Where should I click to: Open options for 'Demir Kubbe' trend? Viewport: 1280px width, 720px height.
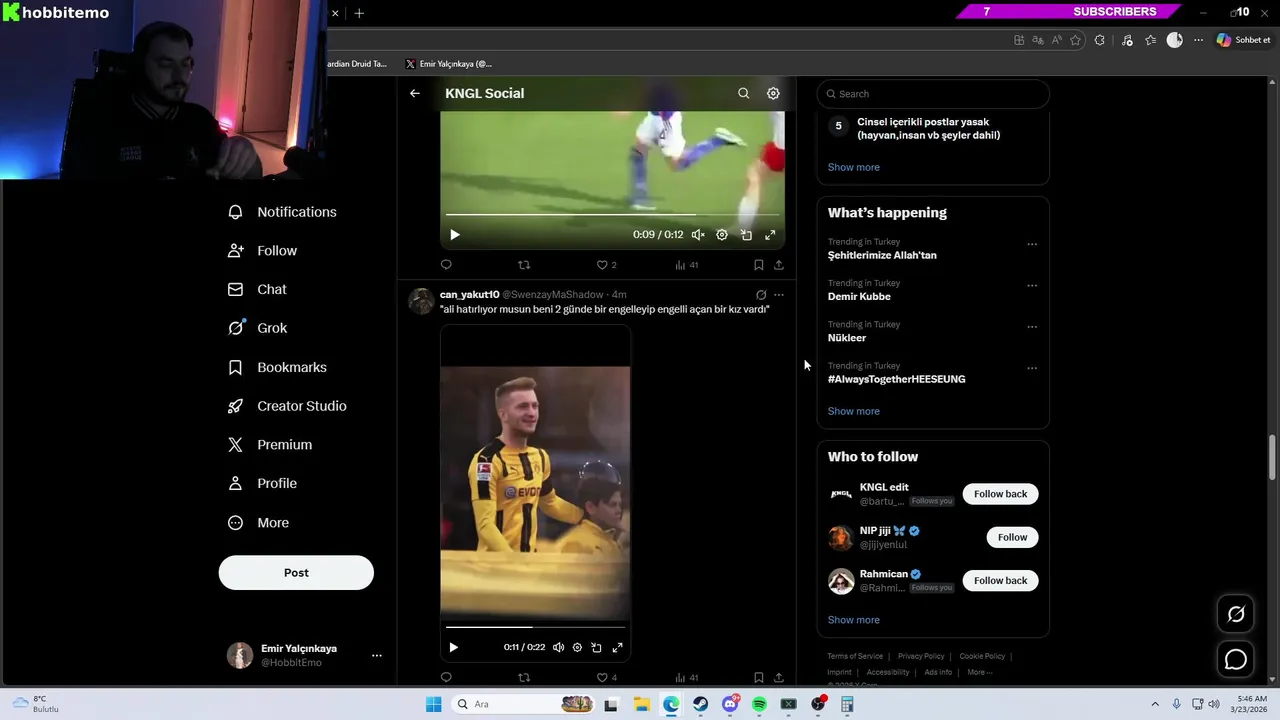point(1032,285)
